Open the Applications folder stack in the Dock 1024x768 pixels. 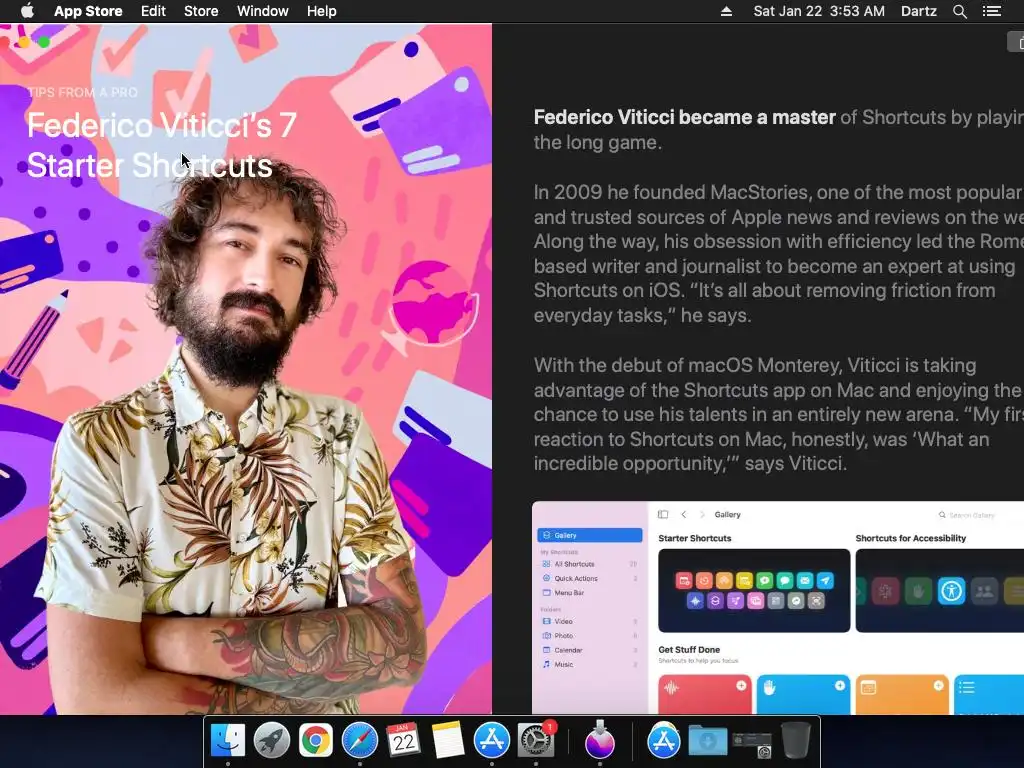[x=664, y=741]
